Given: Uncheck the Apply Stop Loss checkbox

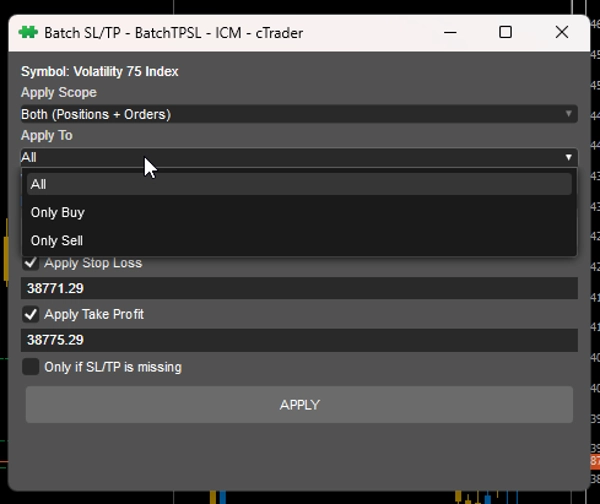Looking at the screenshot, I should click(31, 263).
